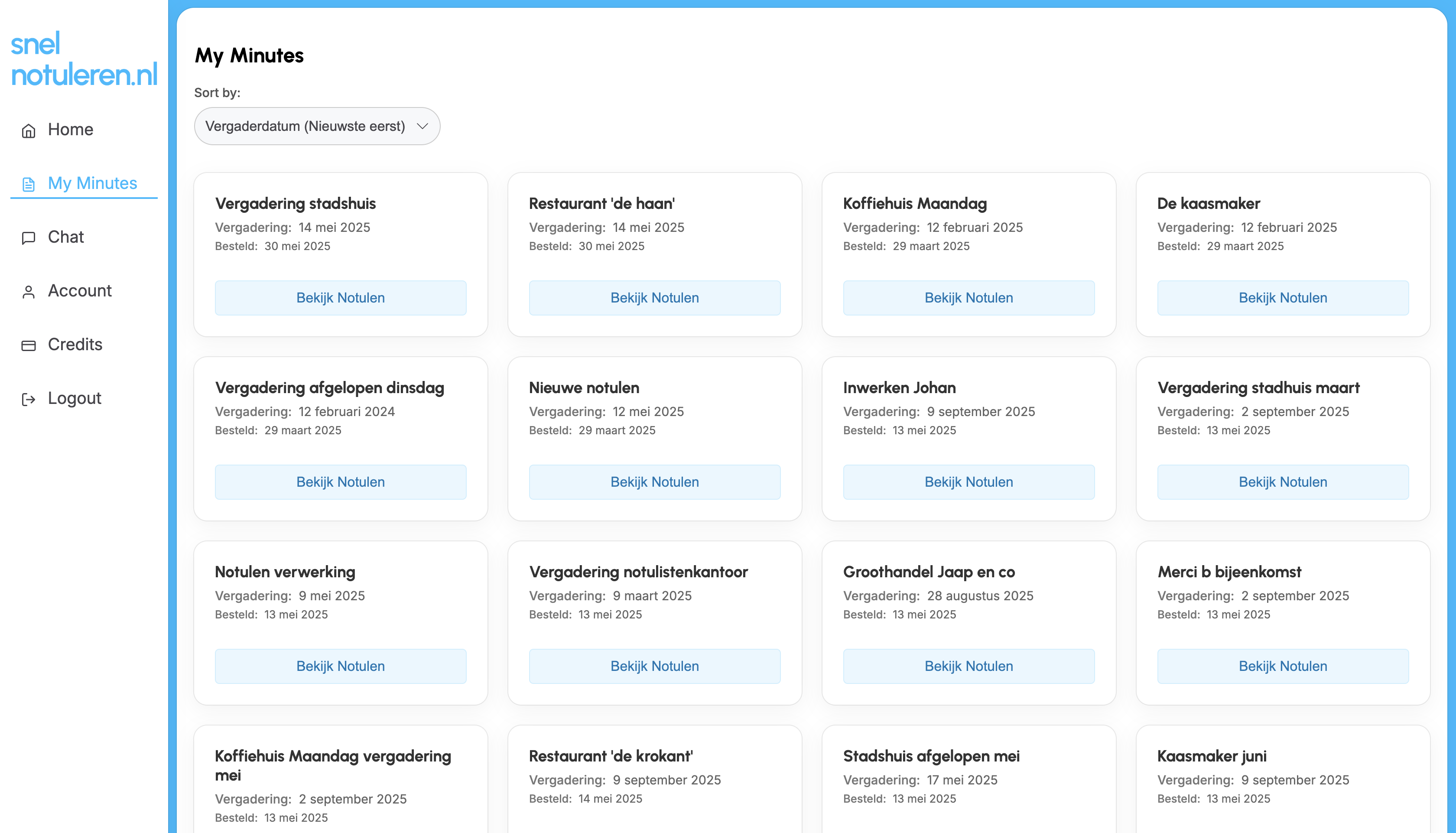
Task: View minutes of Restaurant 'de haan'
Action: pos(654,297)
